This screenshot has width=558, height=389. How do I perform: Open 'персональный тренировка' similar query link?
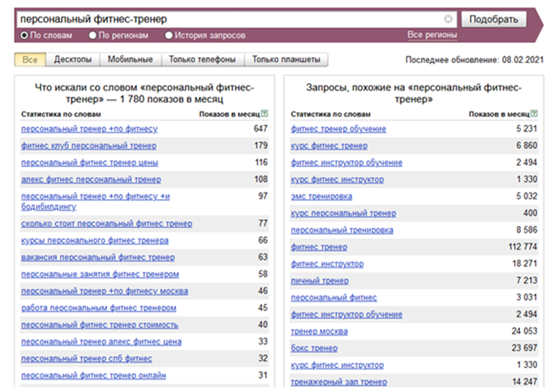coord(342,230)
